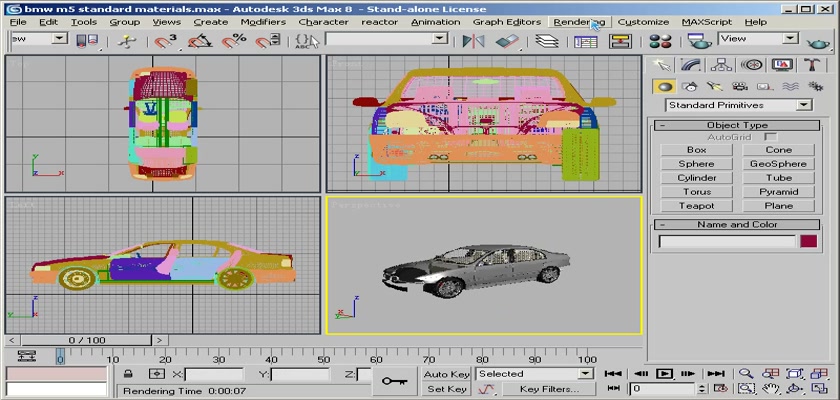Click the Teapot object button

(x=696, y=206)
